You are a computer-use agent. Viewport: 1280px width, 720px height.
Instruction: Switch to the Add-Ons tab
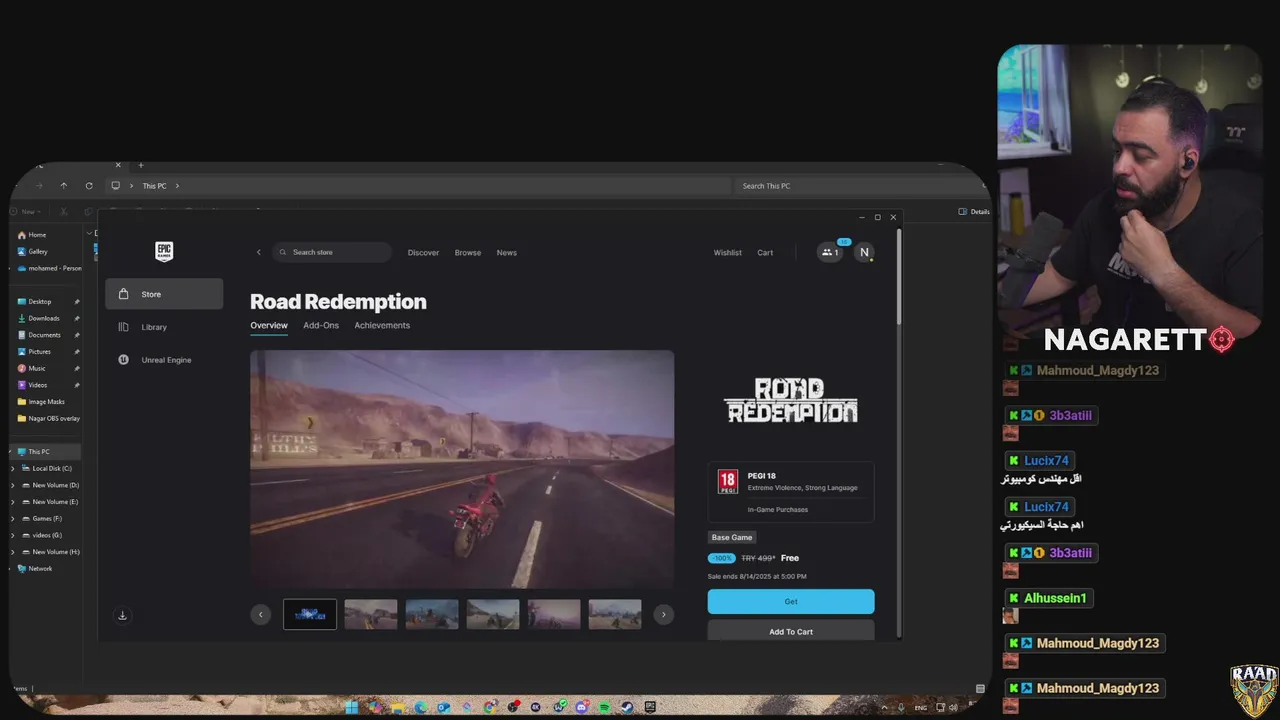click(321, 325)
